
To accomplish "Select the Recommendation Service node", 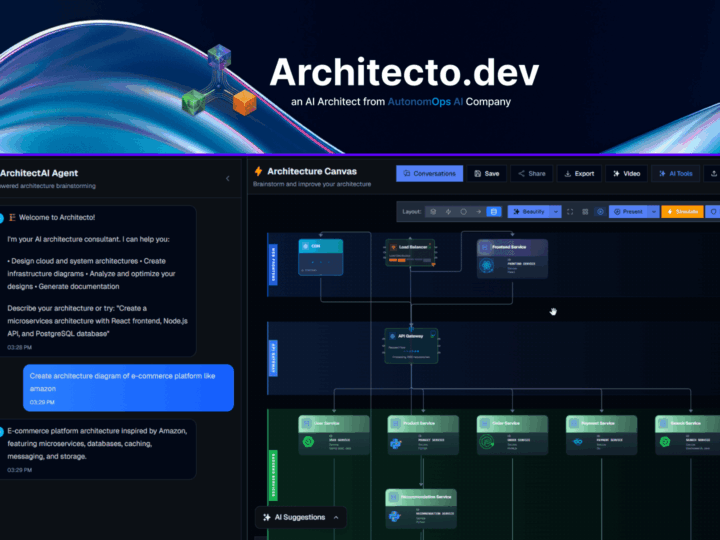I will pyautogui.click(x=421, y=509).
